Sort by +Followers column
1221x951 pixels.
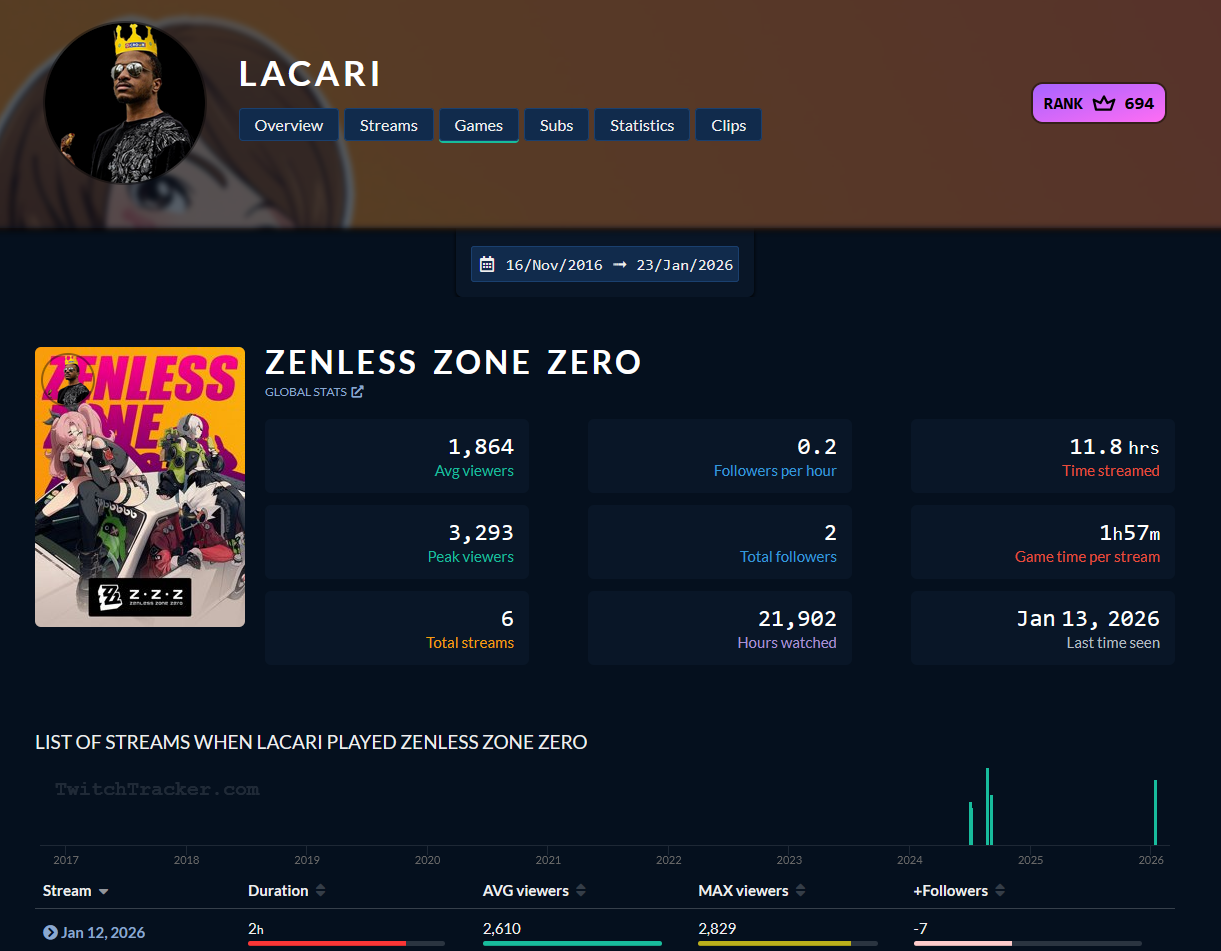click(959, 890)
